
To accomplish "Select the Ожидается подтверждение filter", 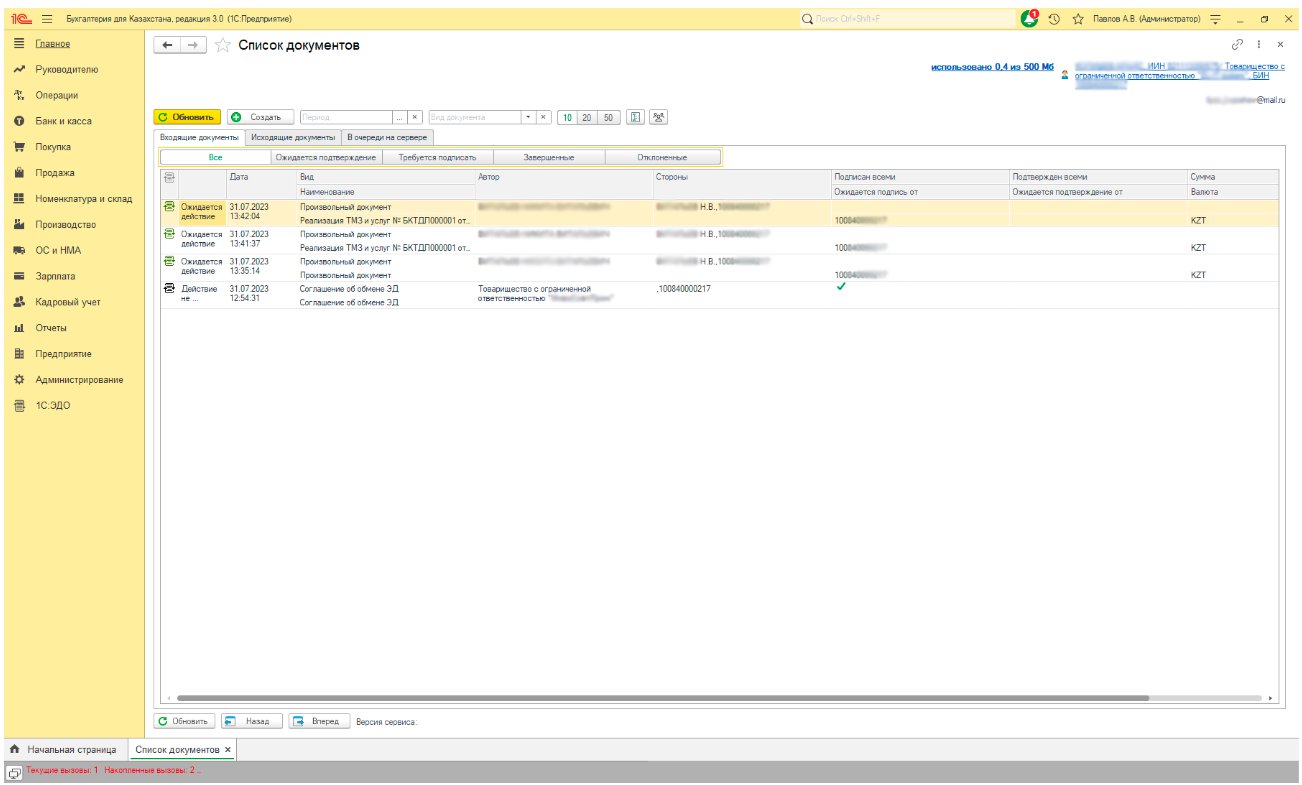I will (326, 157).
